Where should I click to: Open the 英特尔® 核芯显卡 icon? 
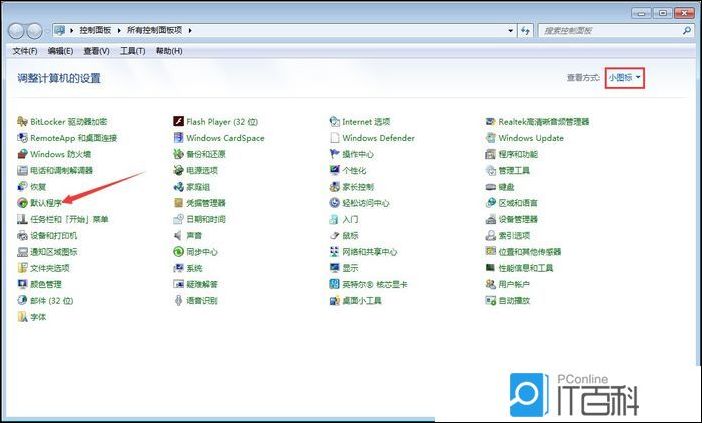334,284
